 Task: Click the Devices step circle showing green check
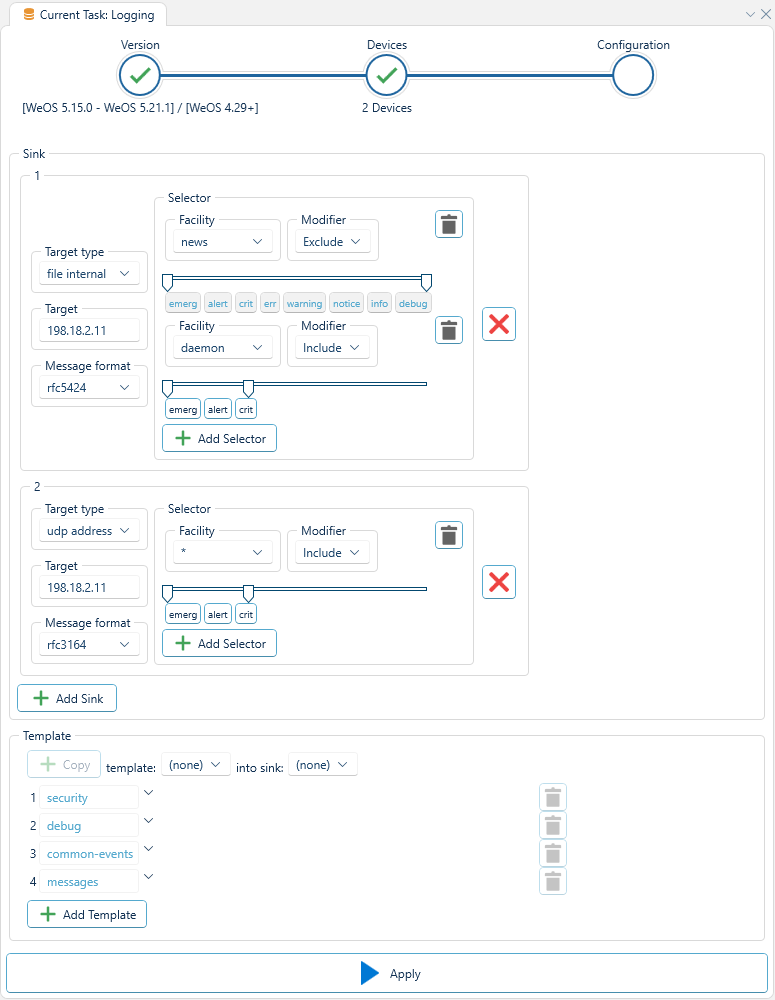click(386, 75)
